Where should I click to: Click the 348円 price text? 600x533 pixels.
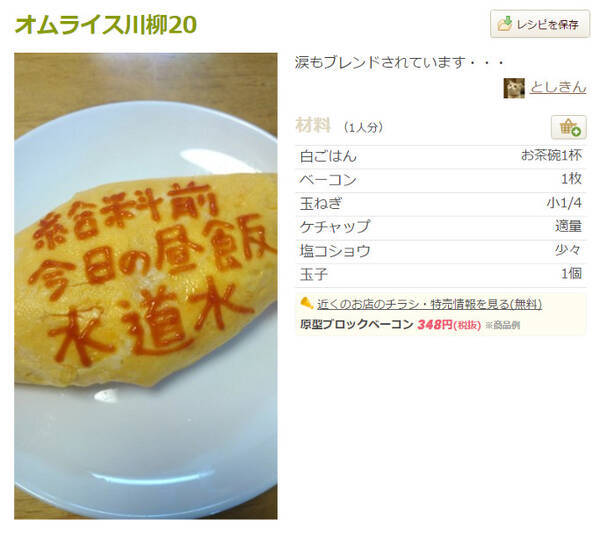pos(435,325)
